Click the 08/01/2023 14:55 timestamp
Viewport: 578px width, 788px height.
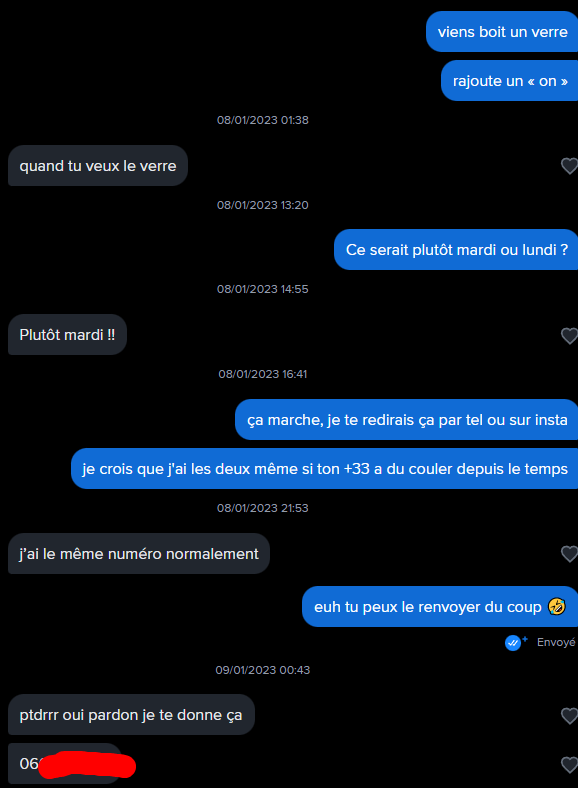(x=263, y=289)
